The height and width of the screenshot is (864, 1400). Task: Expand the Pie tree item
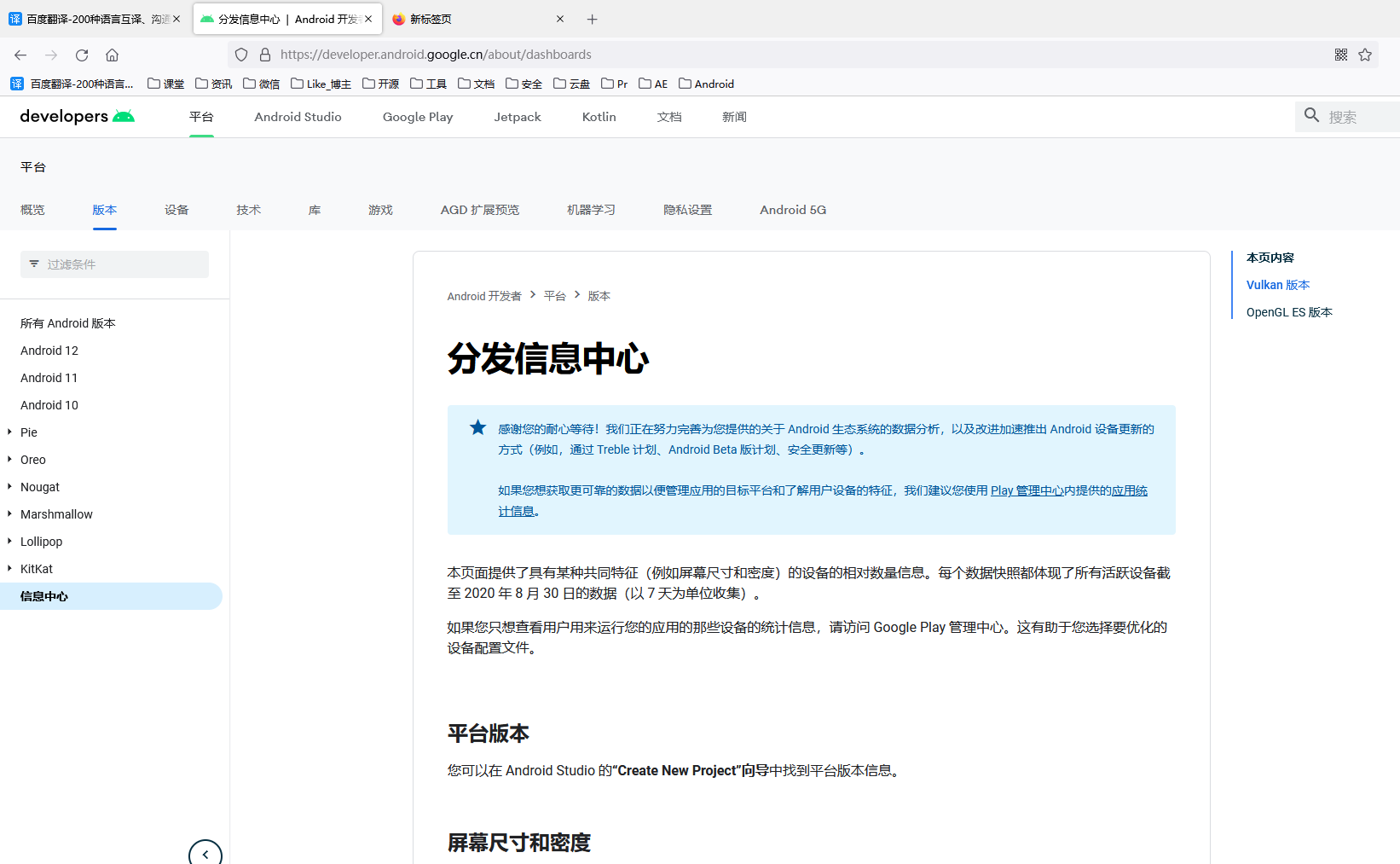(9, 432)
